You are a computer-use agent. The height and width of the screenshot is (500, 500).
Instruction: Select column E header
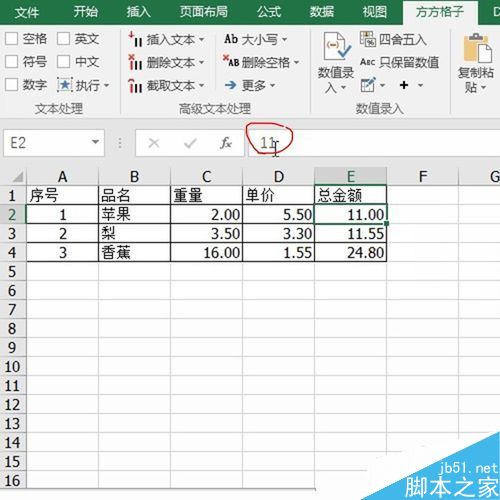point(350,176)
